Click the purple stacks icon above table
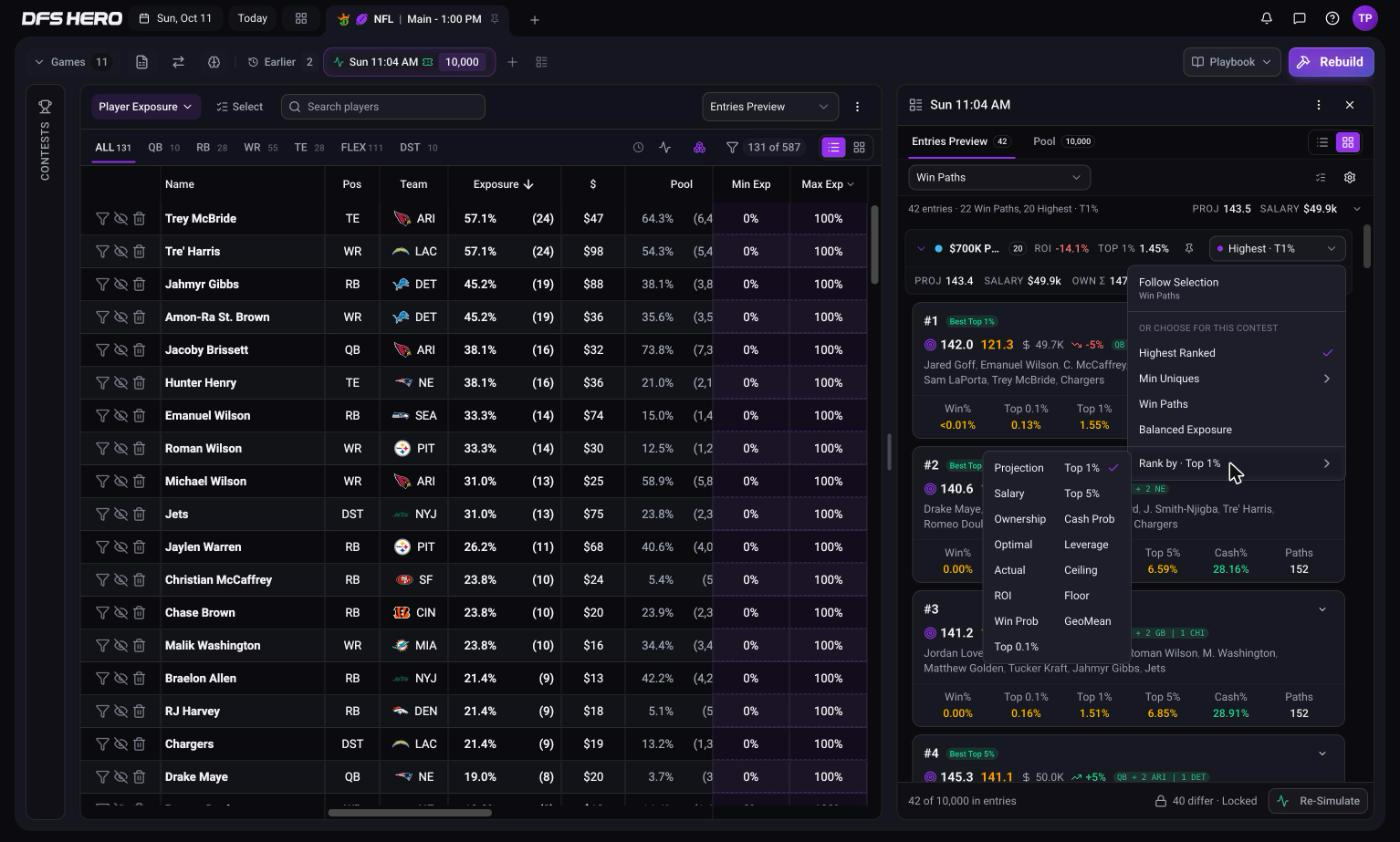Image resolution: width=1400 pixels, height=842 pixels. 699,147
